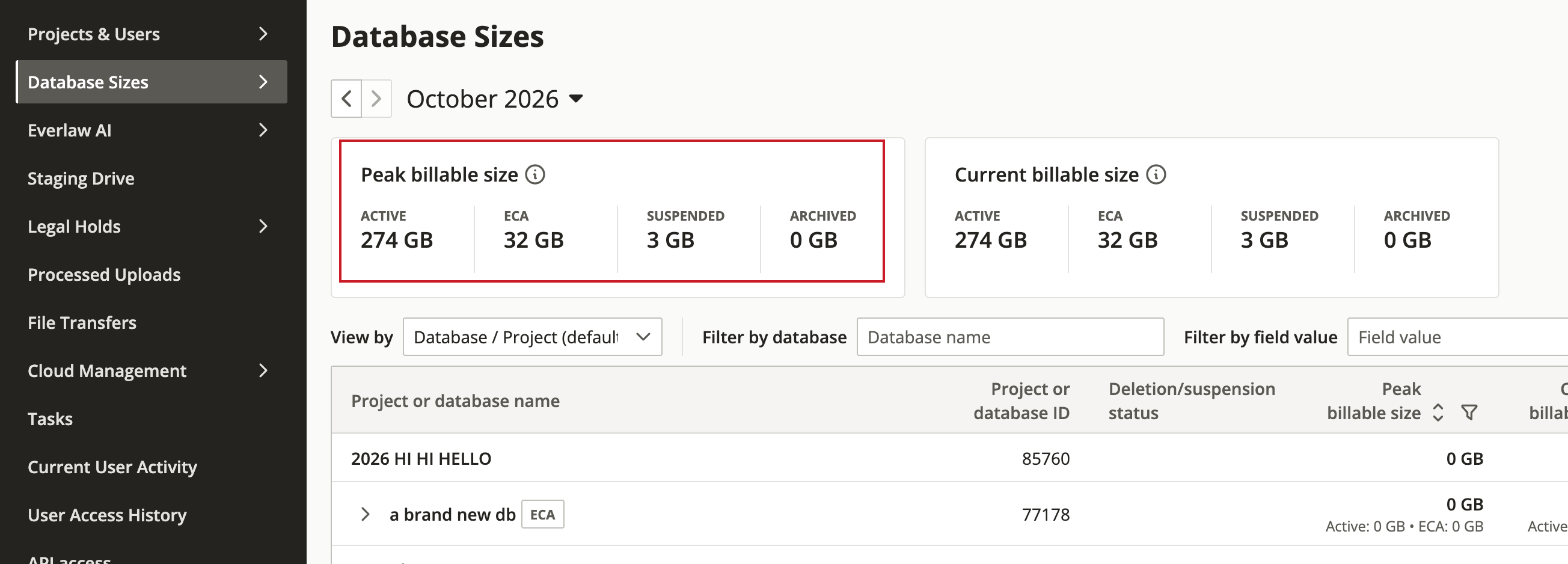The height and width of the screenshot is (564, 1568).
Task: Click the '2026 HI HI HELLO' project name
Action: pyautogui.click(x=421, y=459)
